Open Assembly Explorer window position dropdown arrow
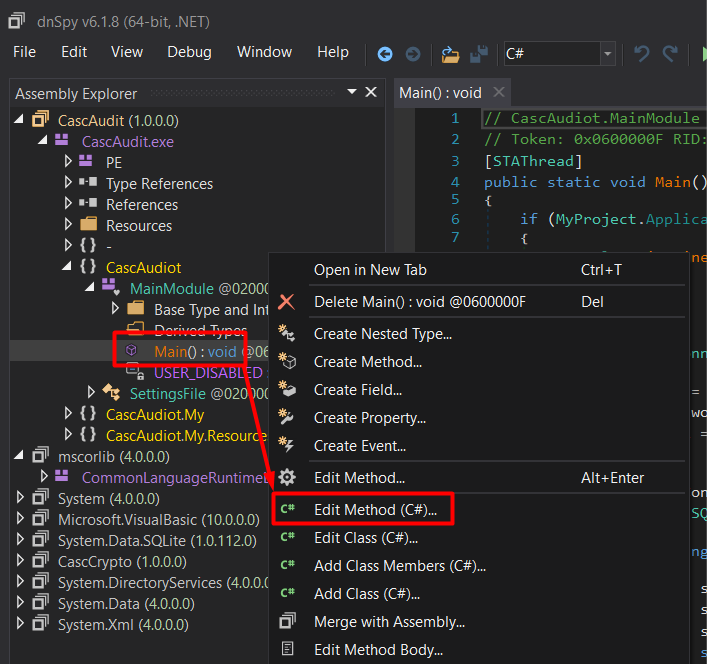 [x=351, y=92]
